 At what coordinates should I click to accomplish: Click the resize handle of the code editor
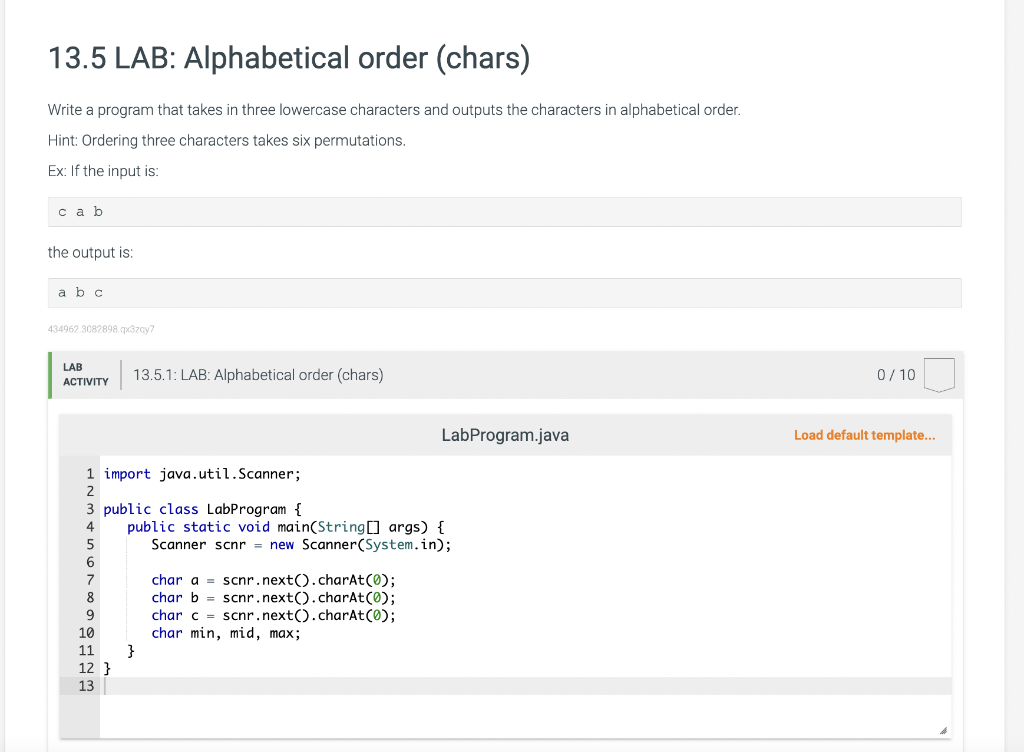point(941,731)
